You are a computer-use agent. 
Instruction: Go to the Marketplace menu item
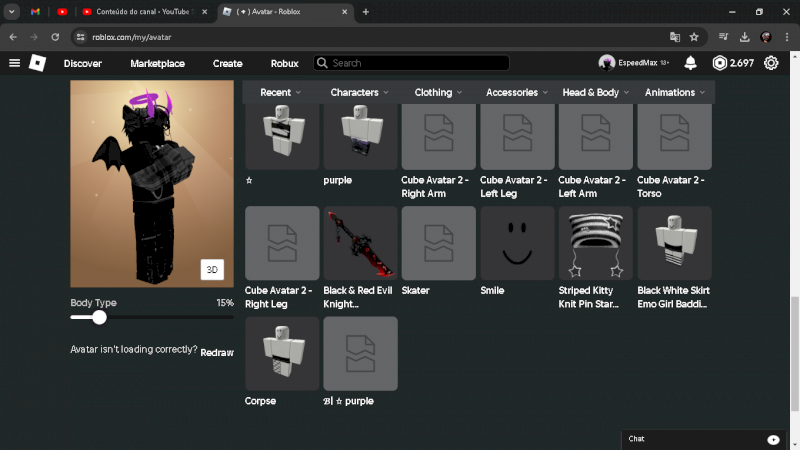[x=157, y=63]
